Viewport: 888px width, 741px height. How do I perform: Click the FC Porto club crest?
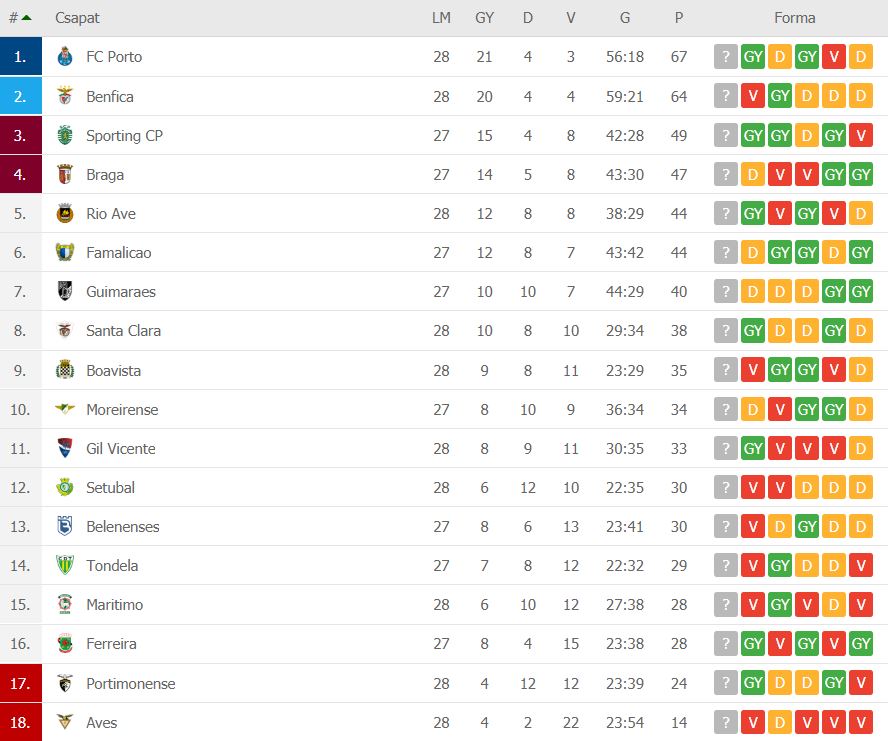65,57
